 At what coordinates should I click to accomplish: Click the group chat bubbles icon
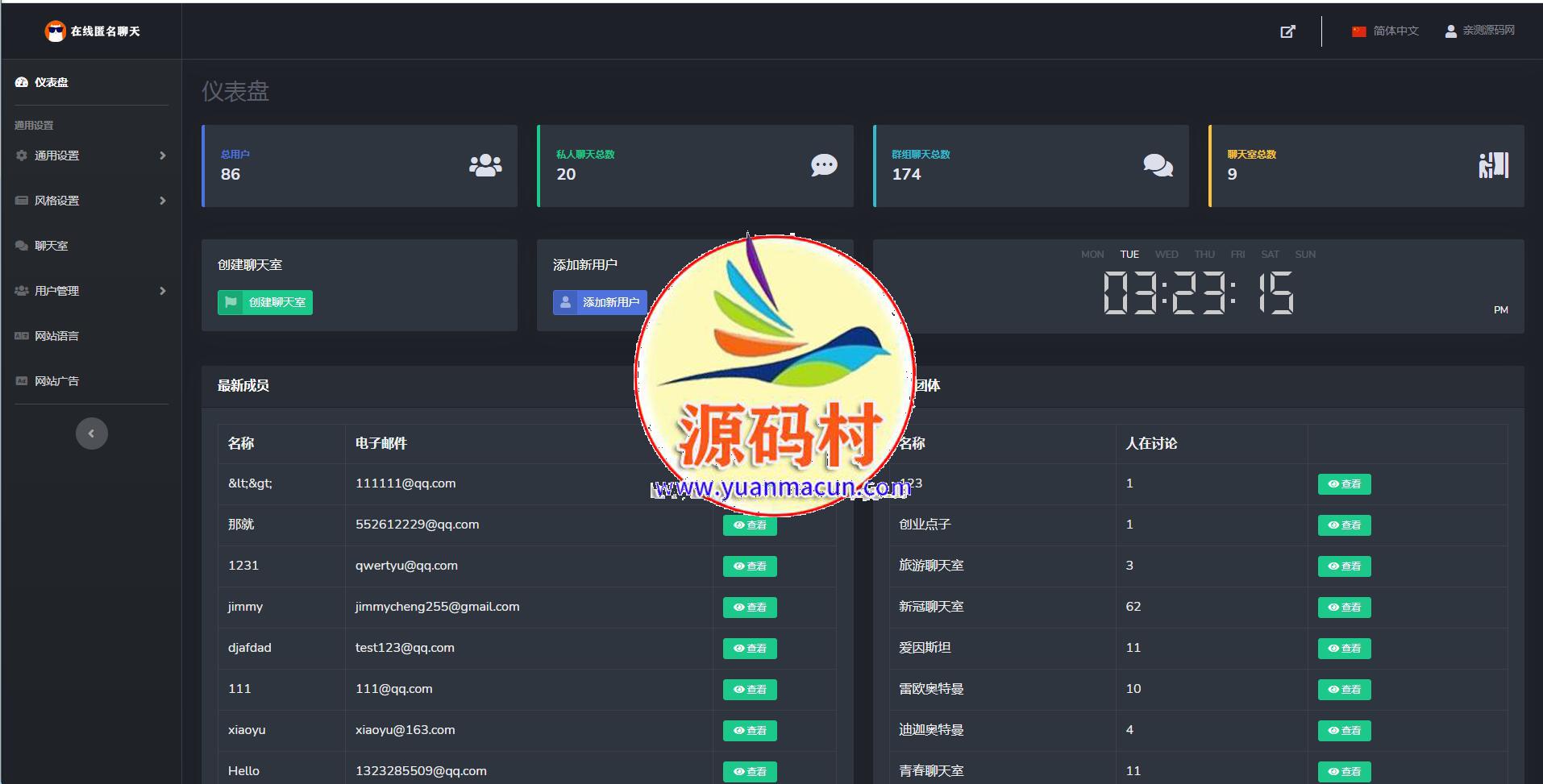(x=1158, y=166)
